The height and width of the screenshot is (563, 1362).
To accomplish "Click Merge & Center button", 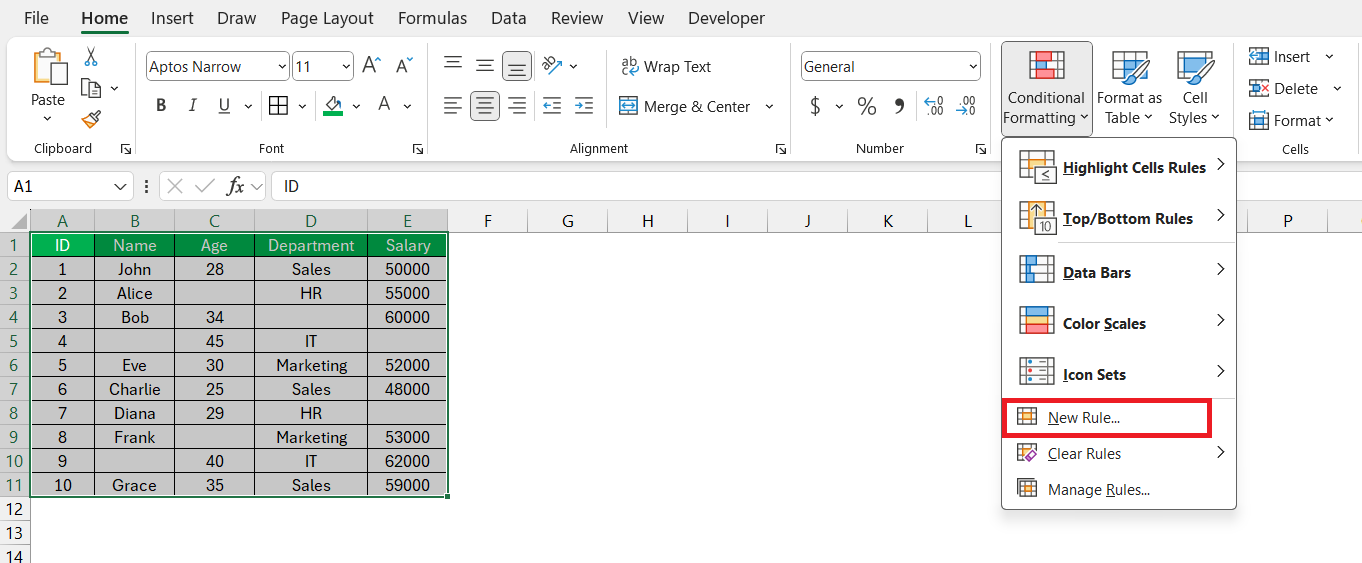I will [685, 106].
